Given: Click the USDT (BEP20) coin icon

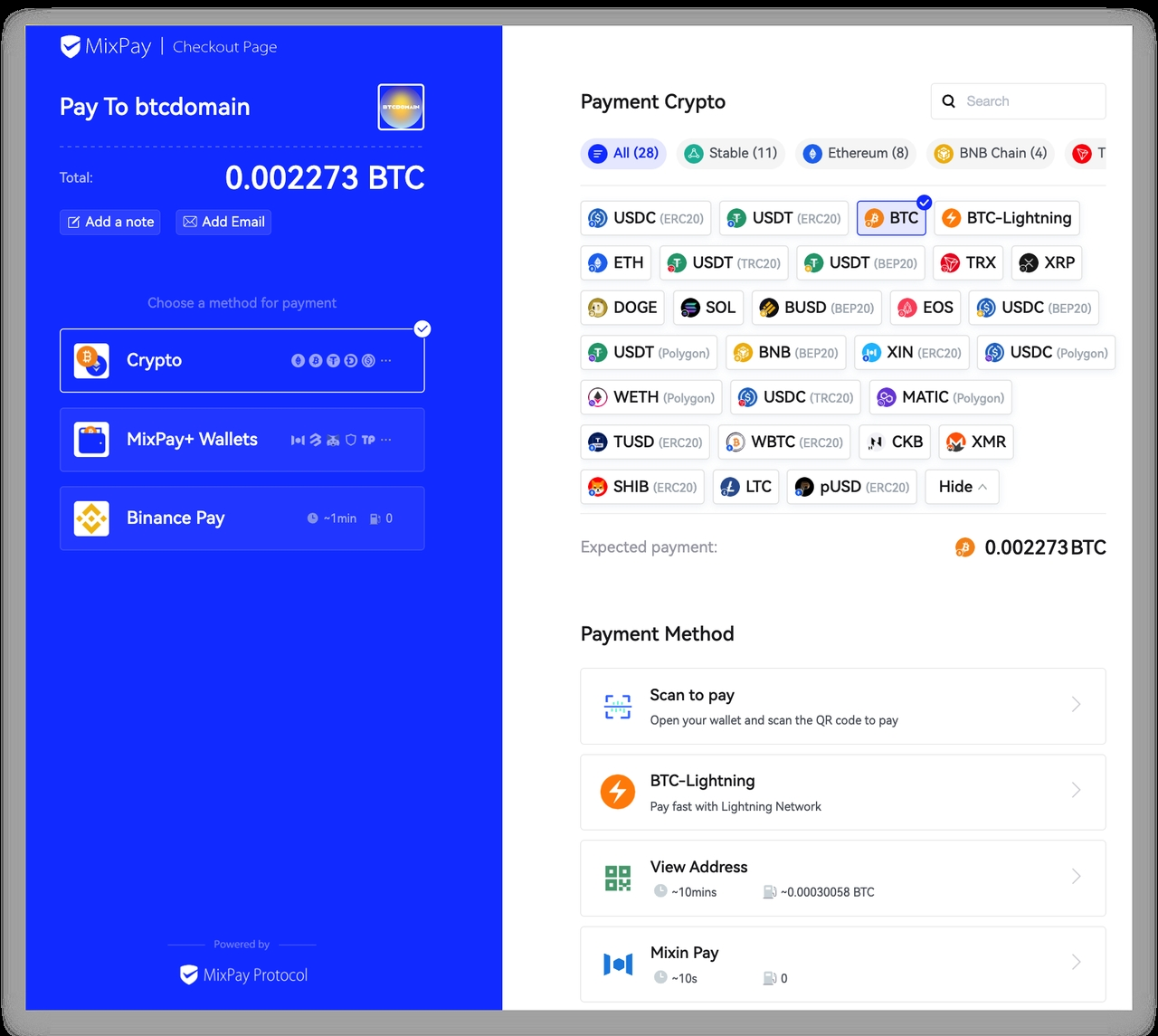Looking at the screenshot, I should click(x=813, y=263).
